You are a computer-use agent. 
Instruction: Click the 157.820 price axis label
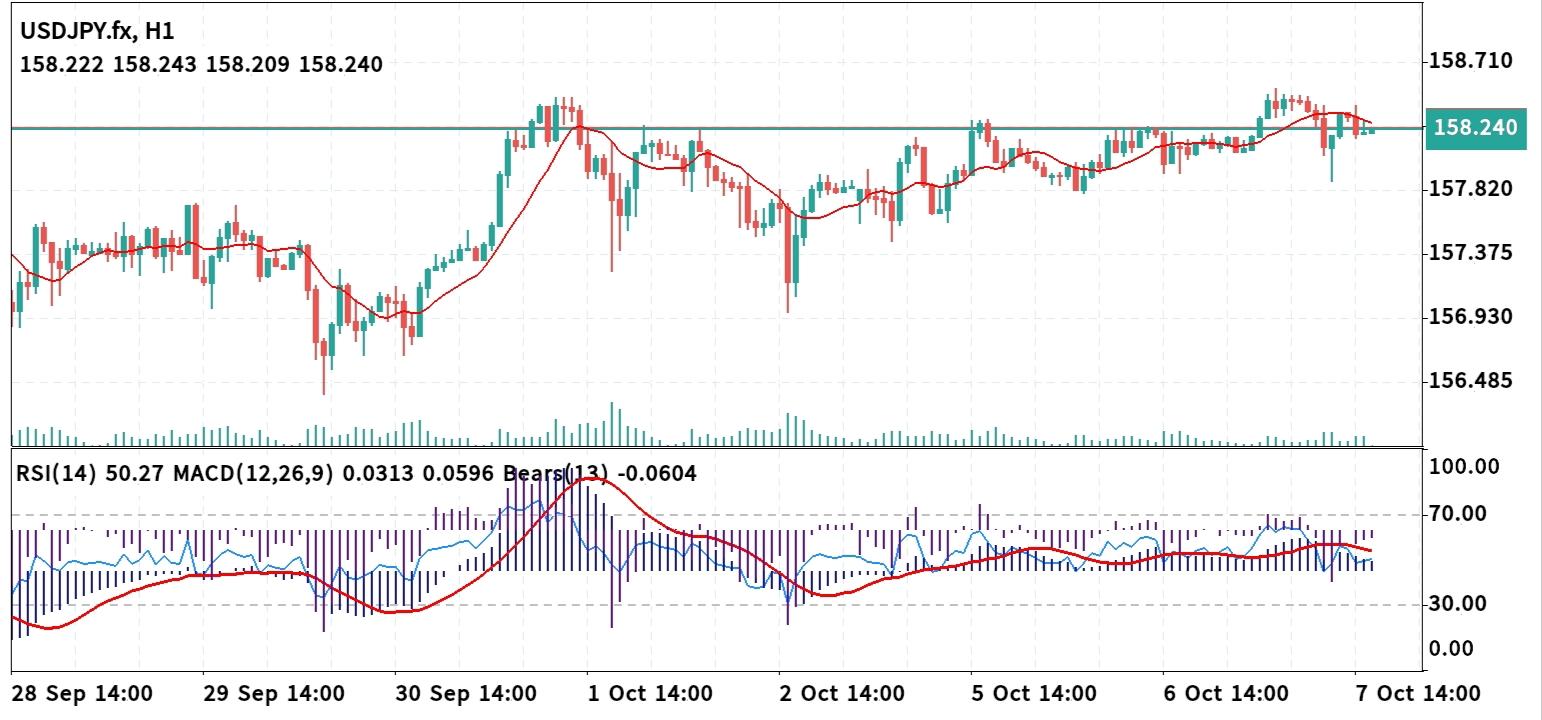[x=1471, y=189]
